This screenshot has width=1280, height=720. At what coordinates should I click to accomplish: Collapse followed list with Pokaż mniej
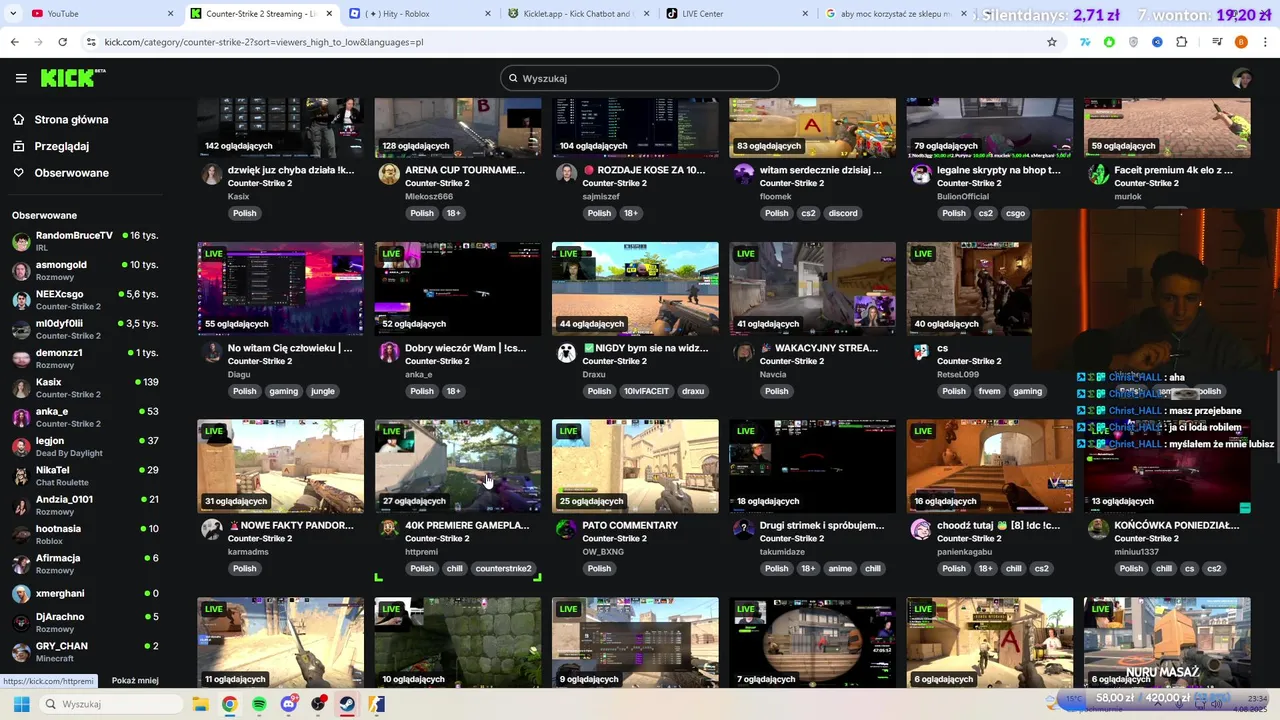[x=135, y=681]
